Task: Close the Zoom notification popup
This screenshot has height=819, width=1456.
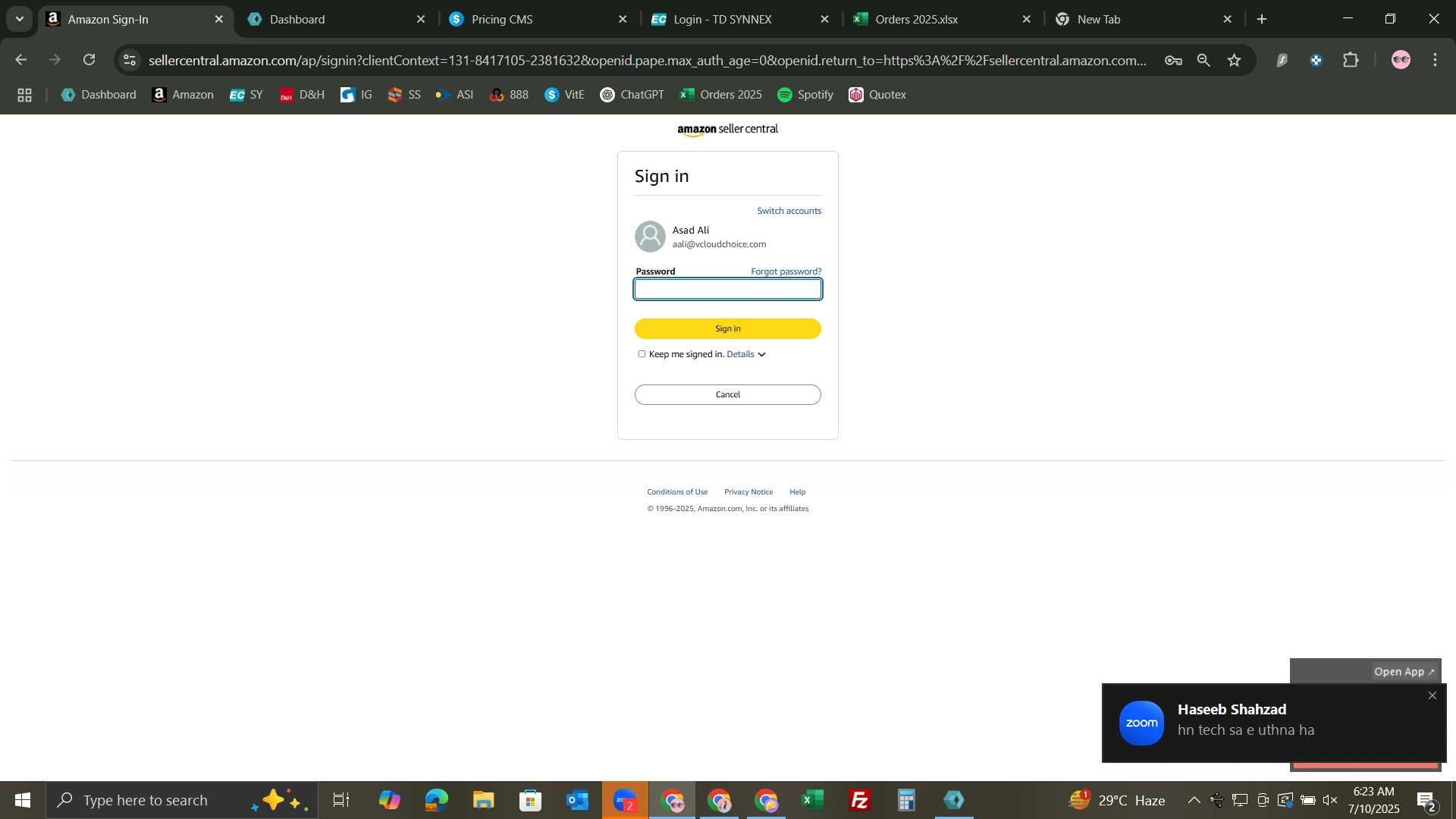Action: tap(1432, 695)
